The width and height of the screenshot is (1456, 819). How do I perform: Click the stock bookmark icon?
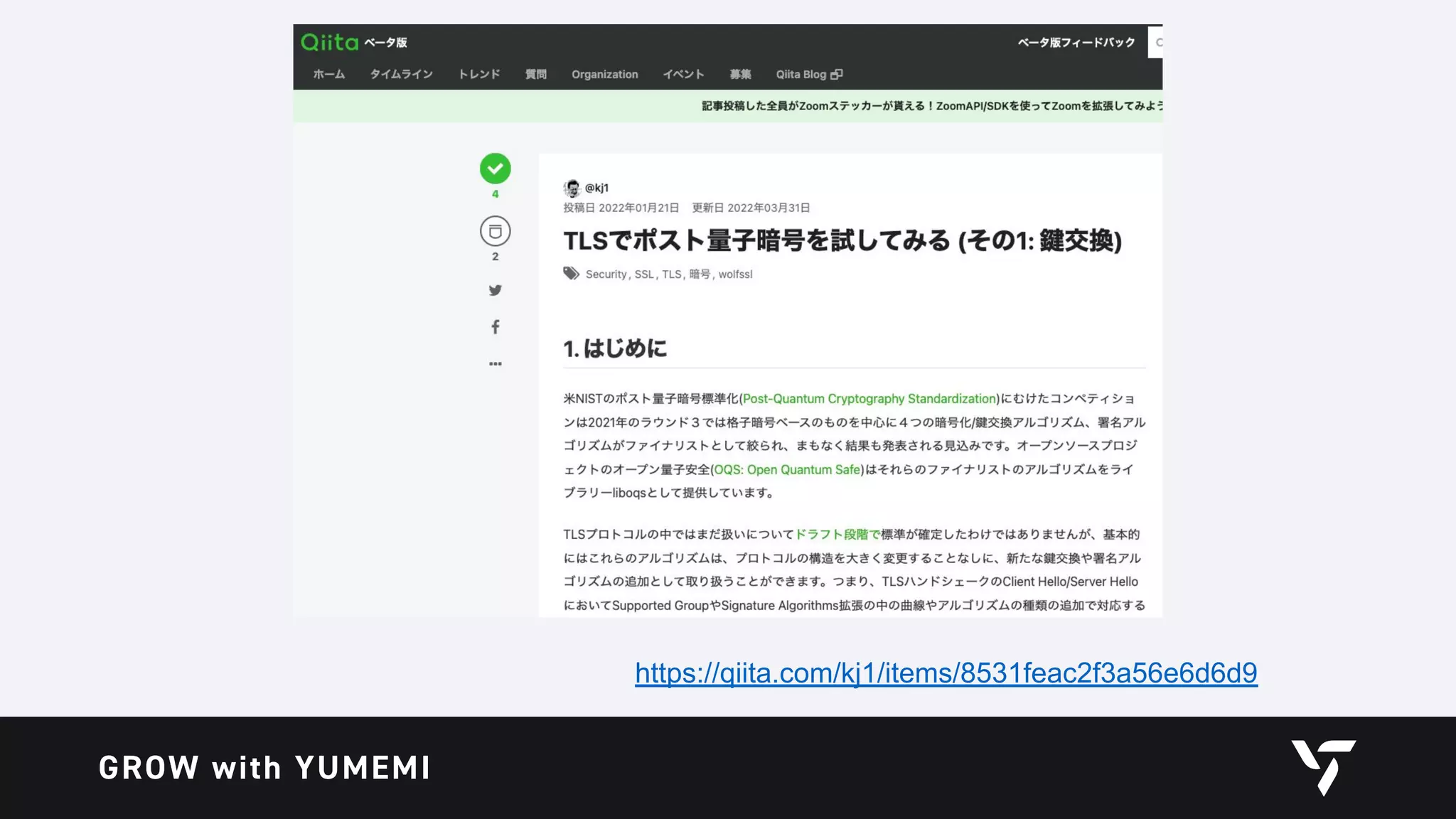(495, 231)
